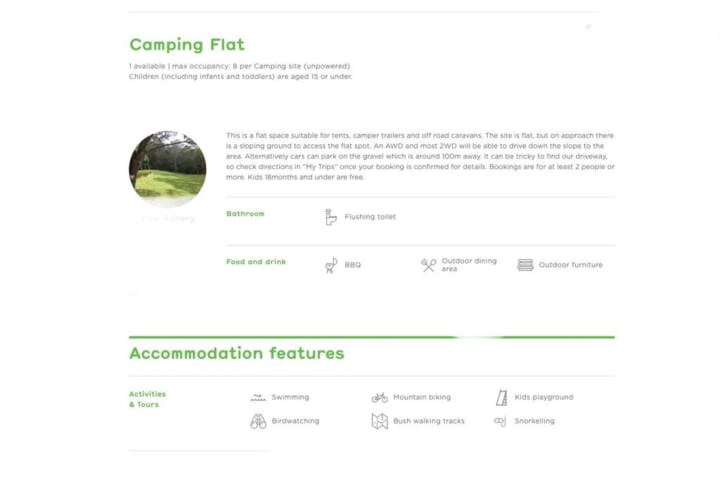Open the circular campsite photo thumbnail
The height and width of the screenshot is (480, 720).
[x=167, y=168]
